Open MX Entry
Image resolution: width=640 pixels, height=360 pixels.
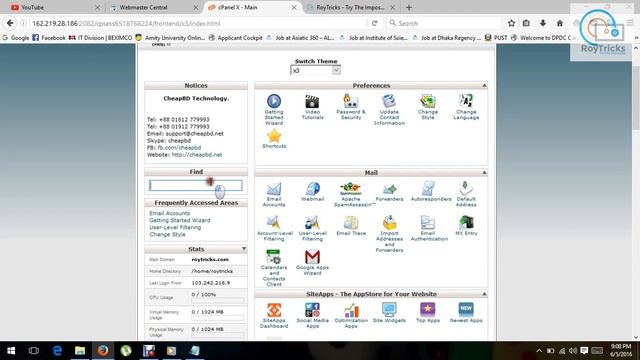[x=466, y=223]
